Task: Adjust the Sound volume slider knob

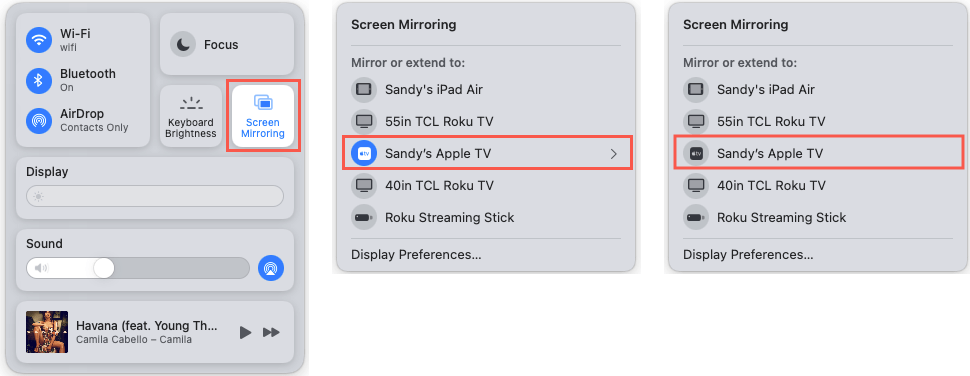Action: coord(104,268)
